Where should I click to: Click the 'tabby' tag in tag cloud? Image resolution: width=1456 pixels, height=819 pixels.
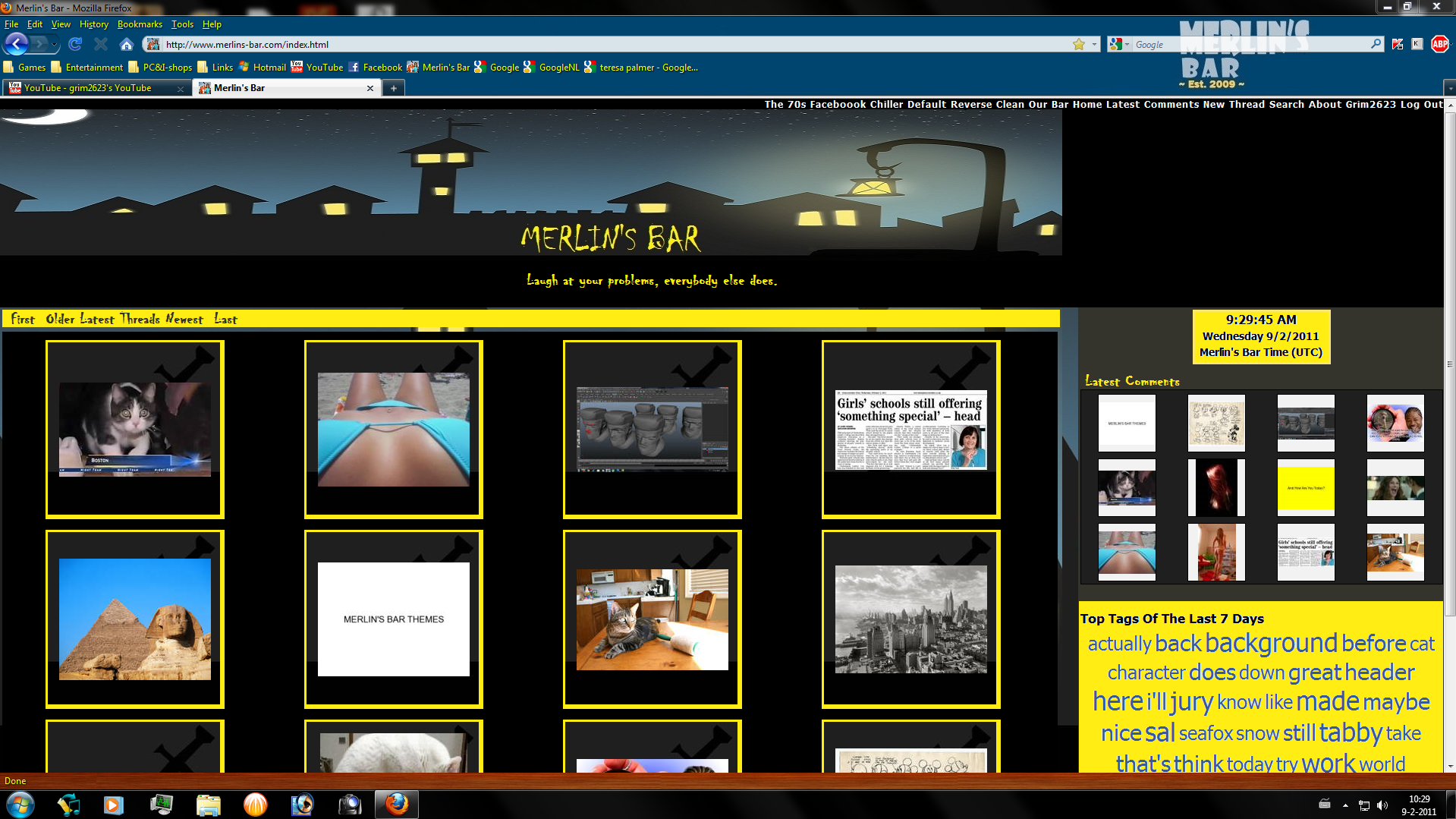click(x=1351, y=732)
